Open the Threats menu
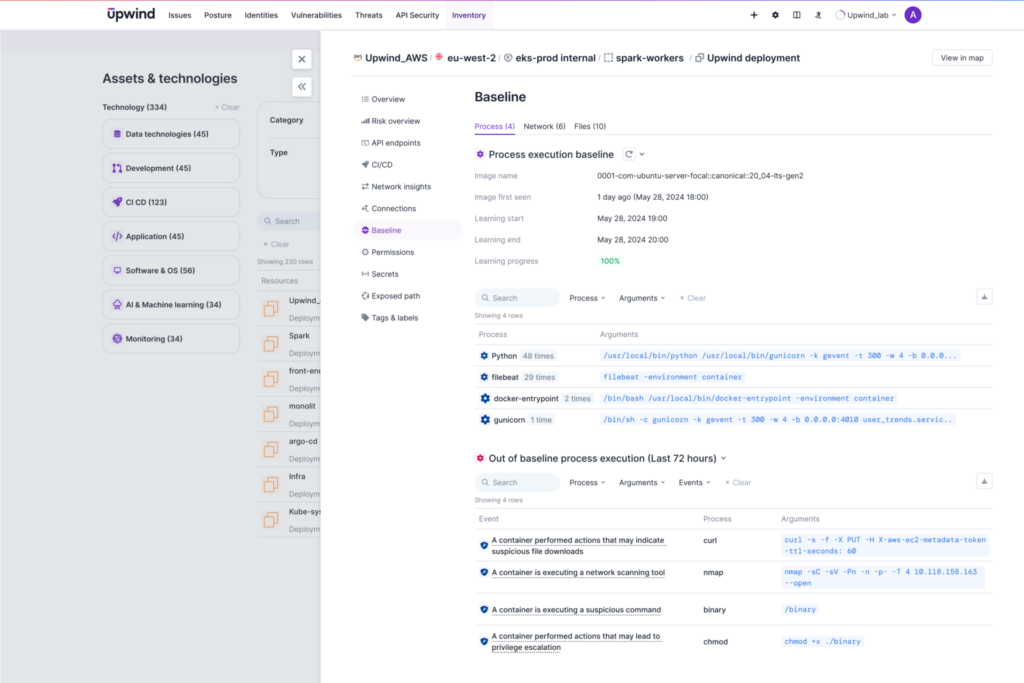 pyautogui.click(x=368, y=15)
